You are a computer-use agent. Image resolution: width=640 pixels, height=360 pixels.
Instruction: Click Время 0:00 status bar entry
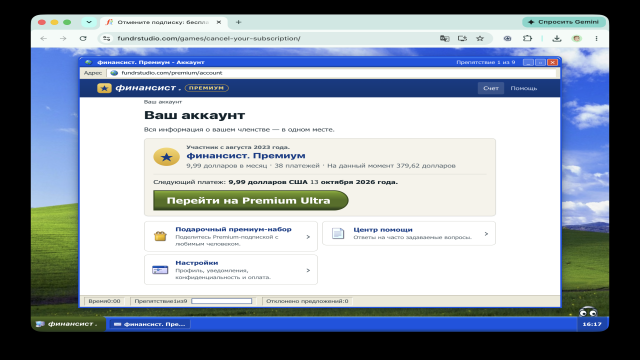[104, 301]
